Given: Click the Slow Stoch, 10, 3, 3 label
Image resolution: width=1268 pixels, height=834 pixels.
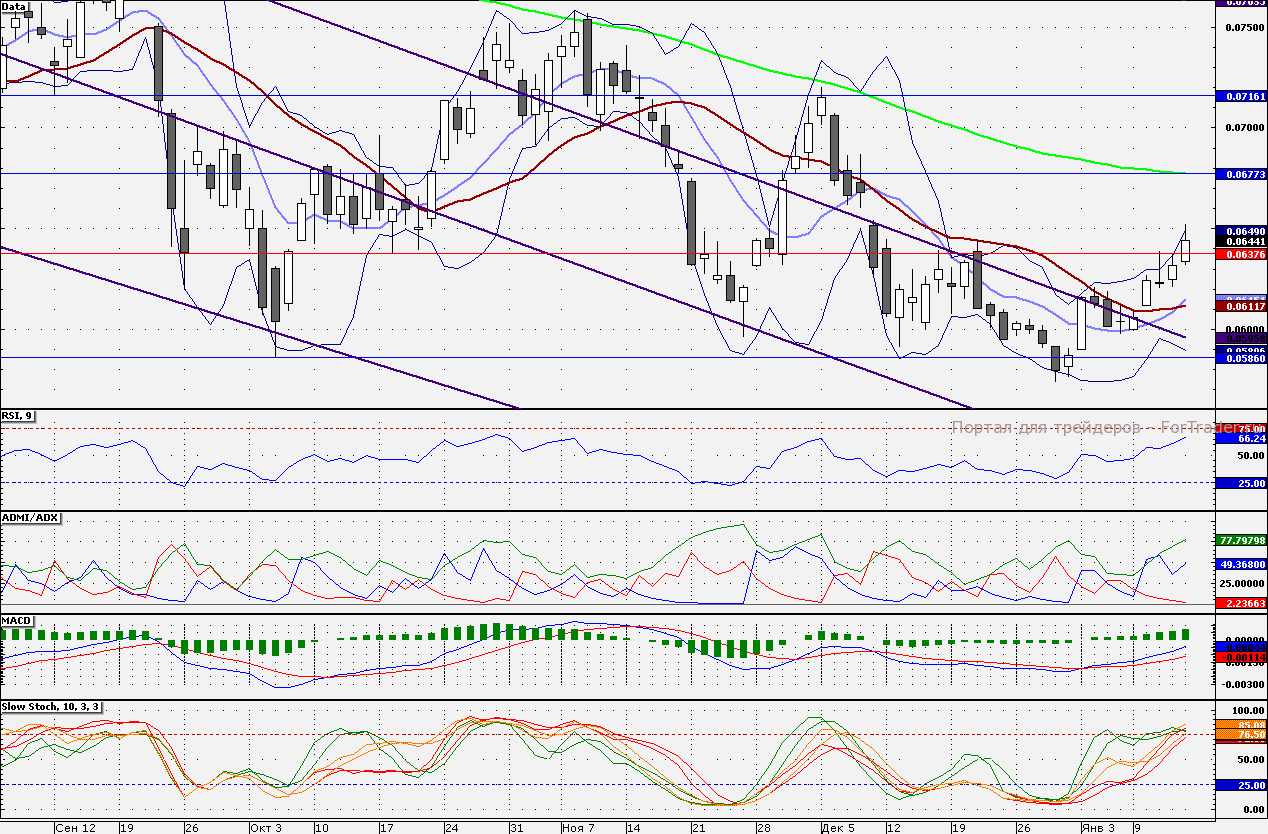Looking at the screenshot, I should coord(51,707).
